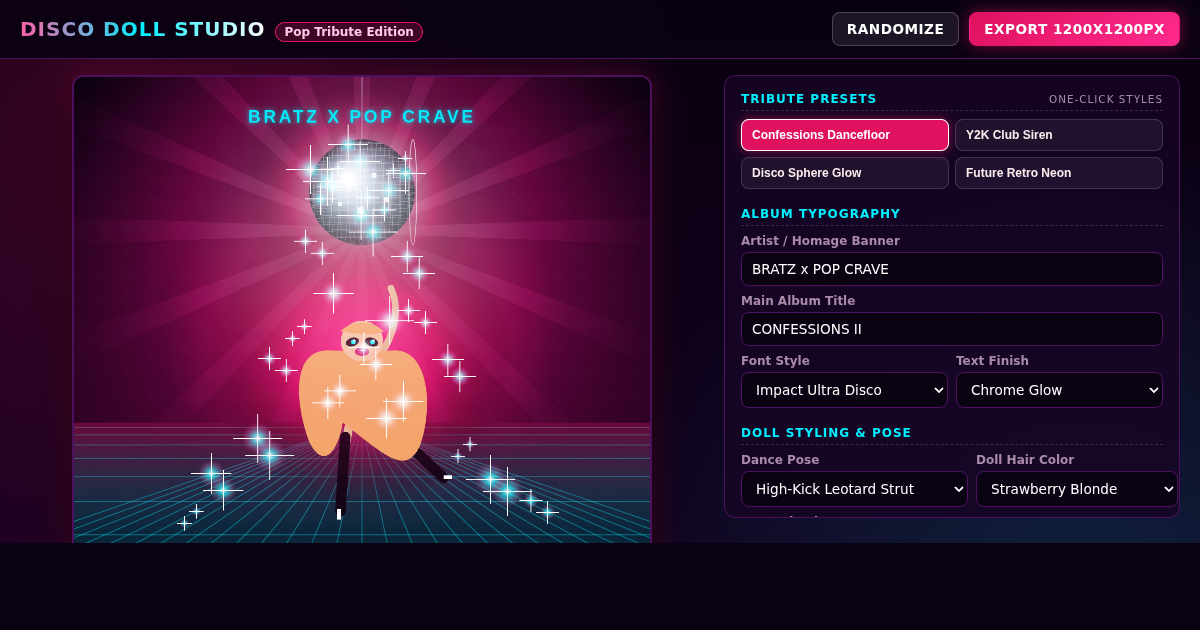
Task: Pick the Future Retro Neon preset
Action: click(x=1059, y=173)
